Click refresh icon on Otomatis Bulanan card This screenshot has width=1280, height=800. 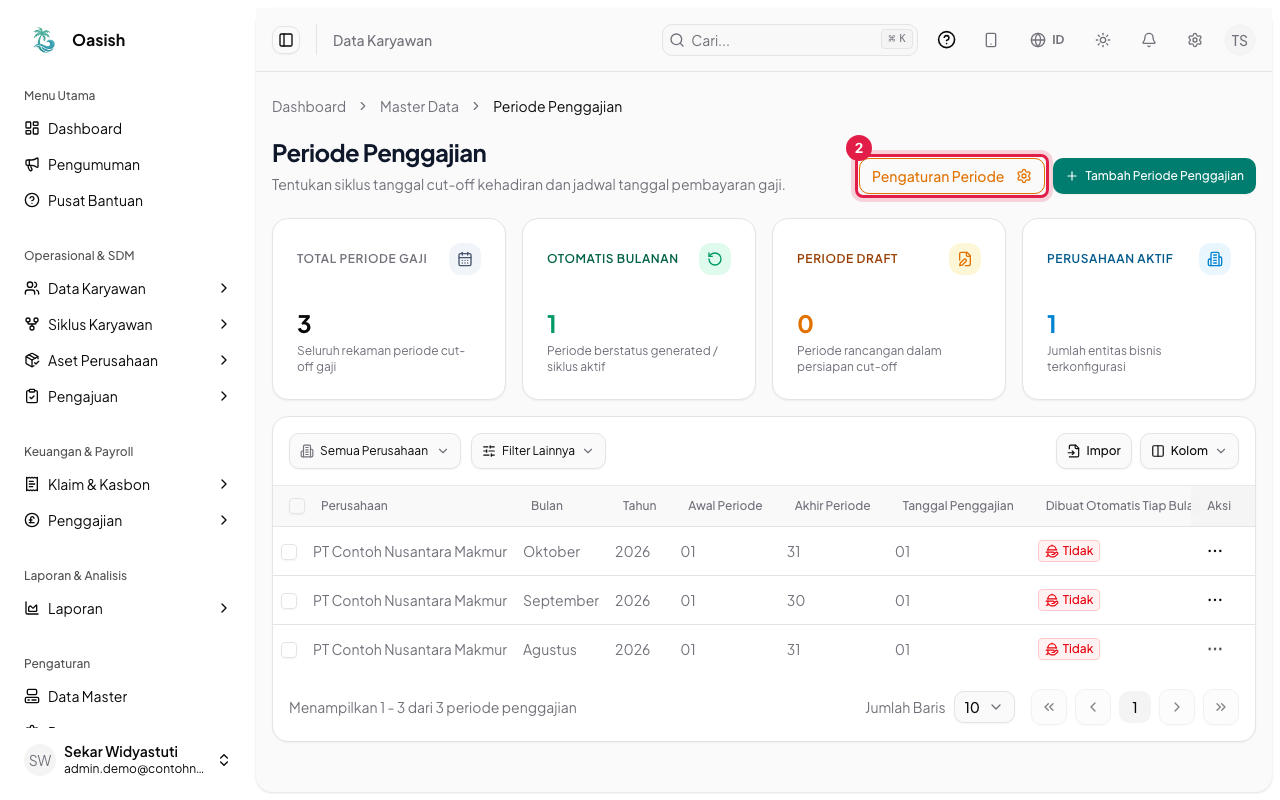click(x=715, y=259)
